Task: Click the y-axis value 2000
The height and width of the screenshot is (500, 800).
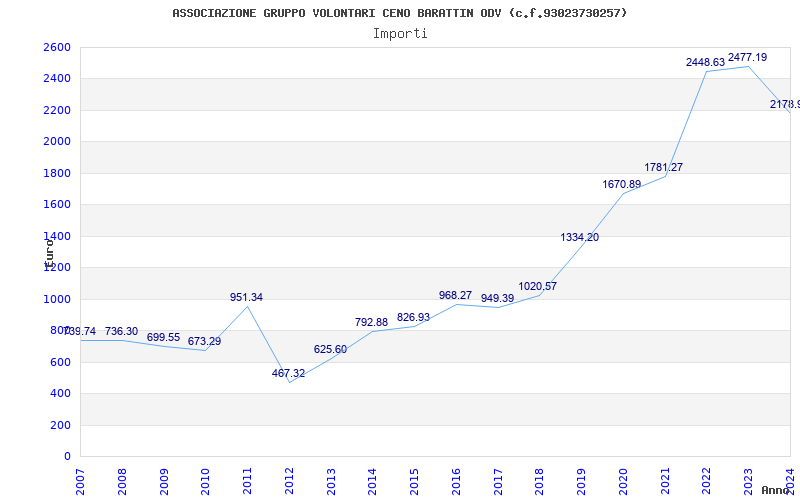Action: 57,141
